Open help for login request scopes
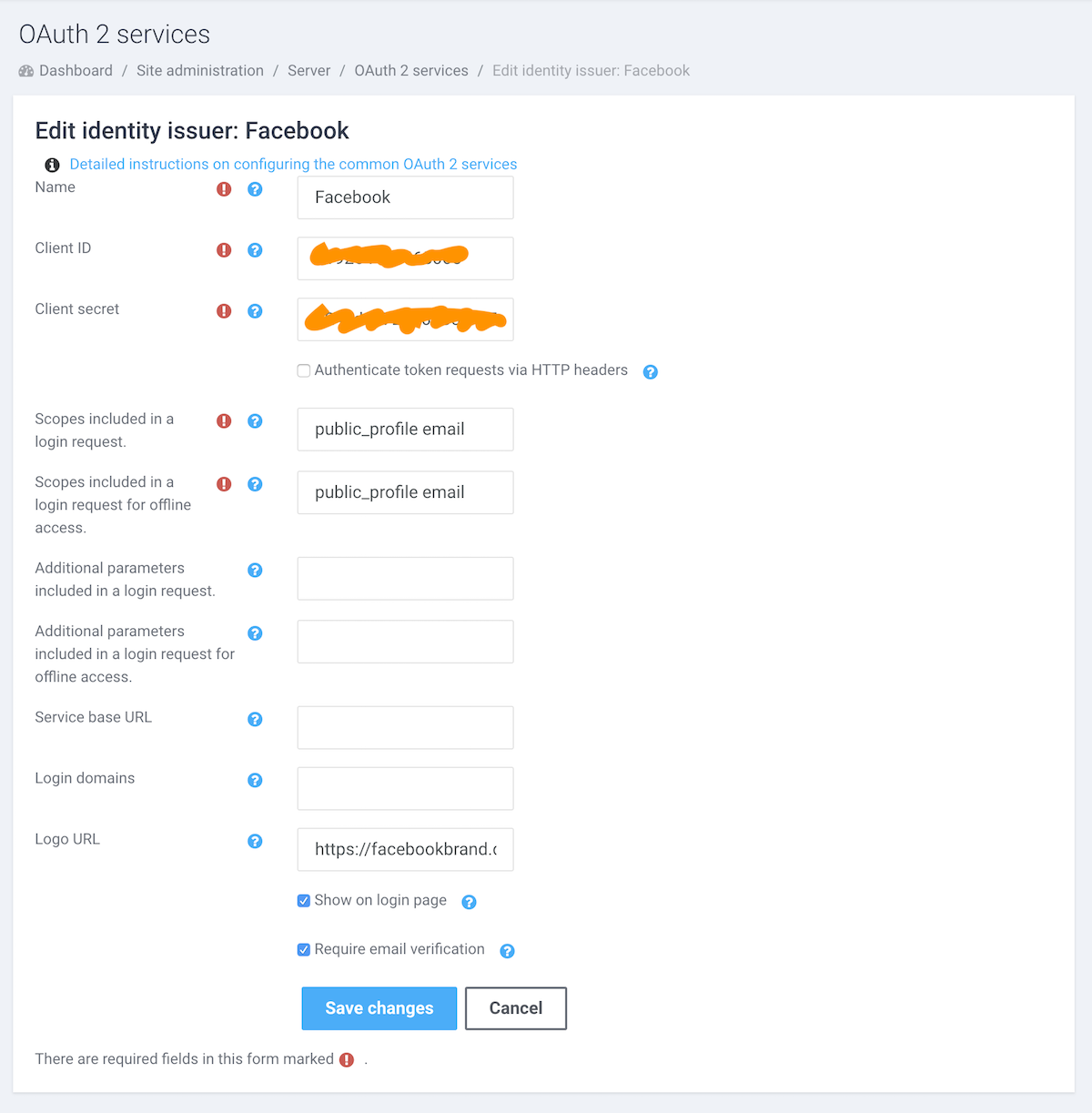 coord(255,421)
